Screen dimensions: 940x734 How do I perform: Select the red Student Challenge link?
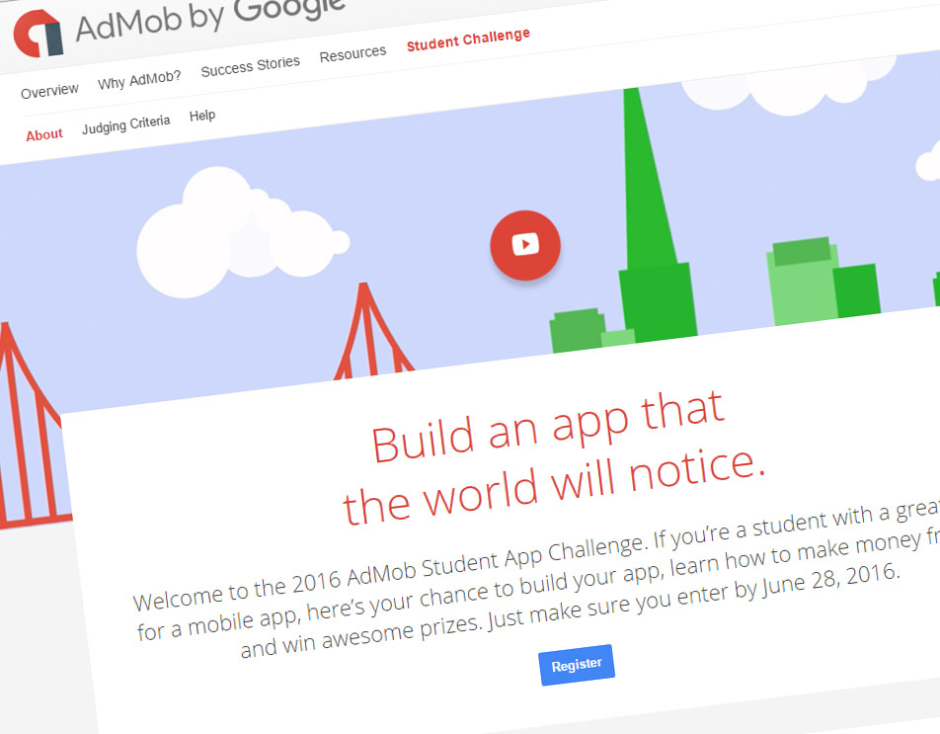(468, 38)
